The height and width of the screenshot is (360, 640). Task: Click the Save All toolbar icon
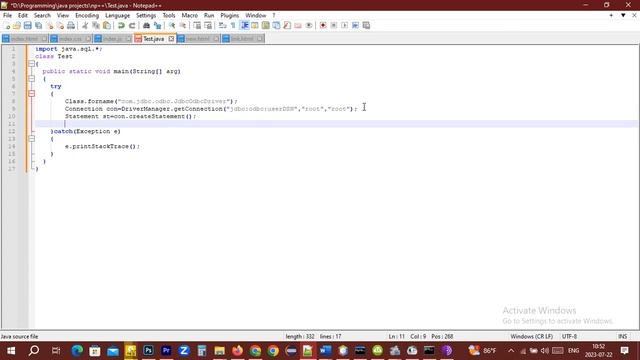[x=38, y=25]
